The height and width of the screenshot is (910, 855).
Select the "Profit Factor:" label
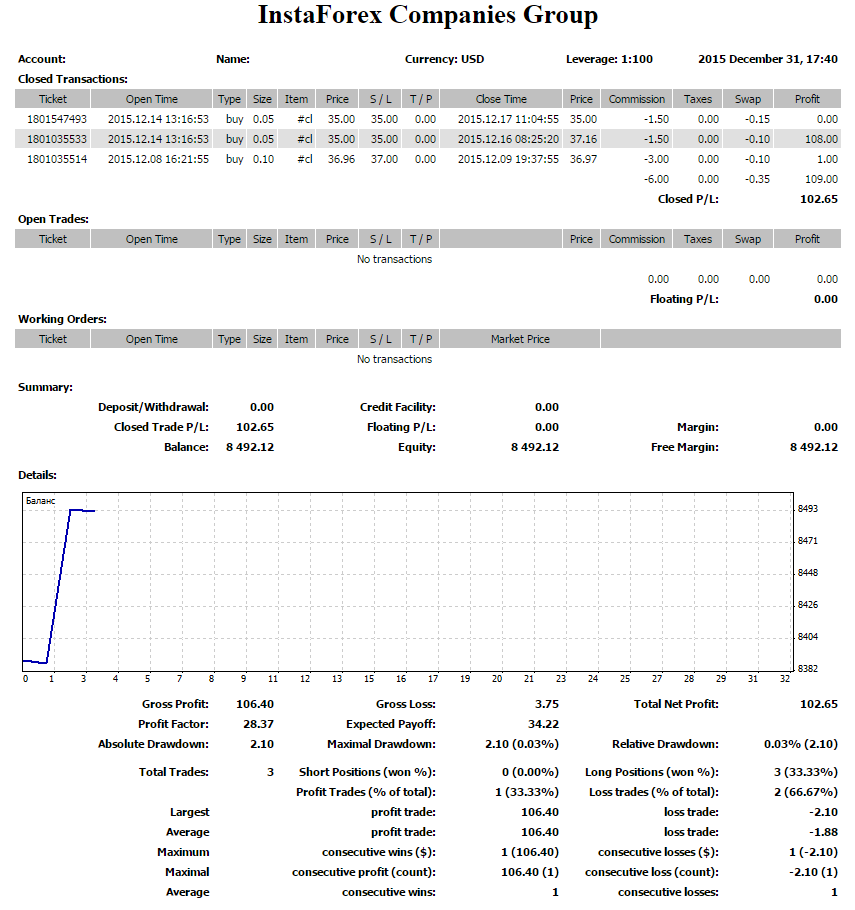pyautogui.click(x=174, y=724)
